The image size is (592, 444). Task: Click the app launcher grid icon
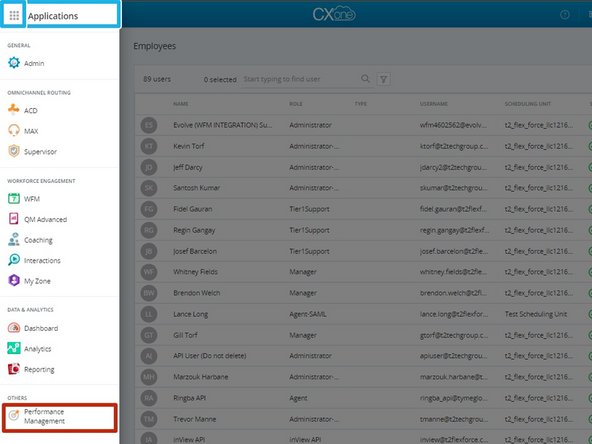14,15
